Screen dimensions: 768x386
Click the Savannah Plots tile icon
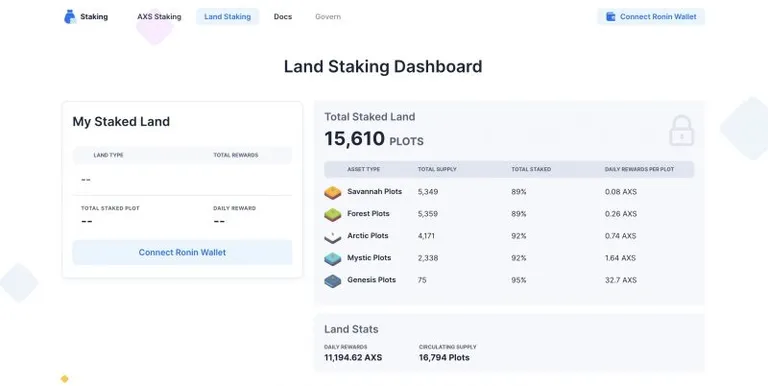click(x=333, y=193)
